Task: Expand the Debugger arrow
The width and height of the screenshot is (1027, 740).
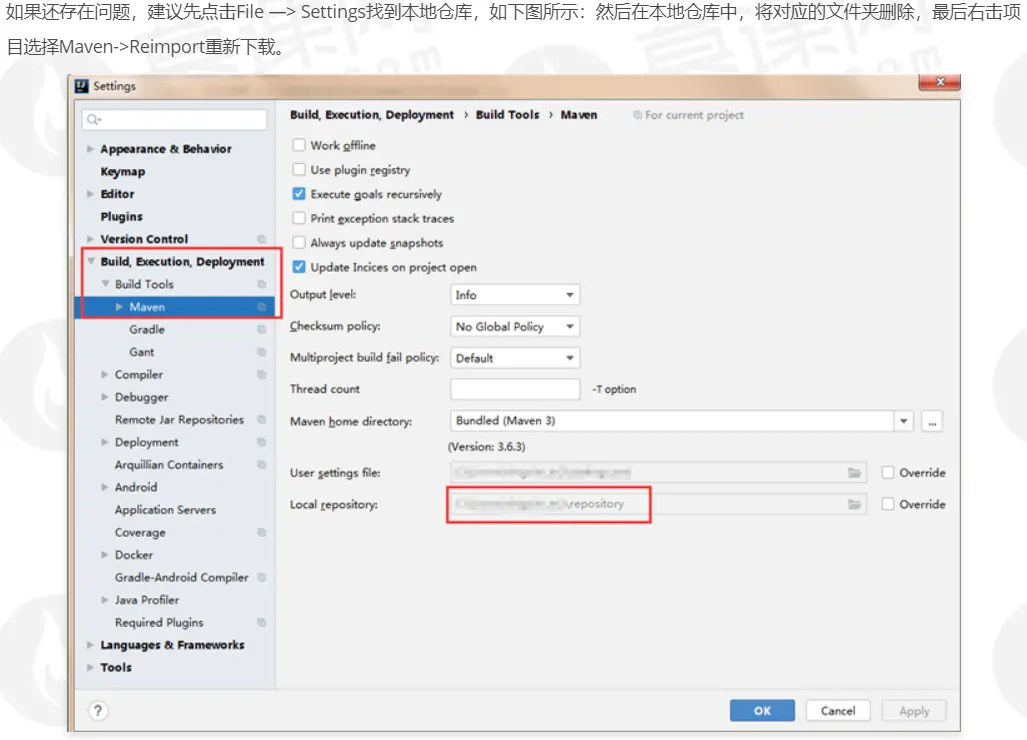Action: 105,397
